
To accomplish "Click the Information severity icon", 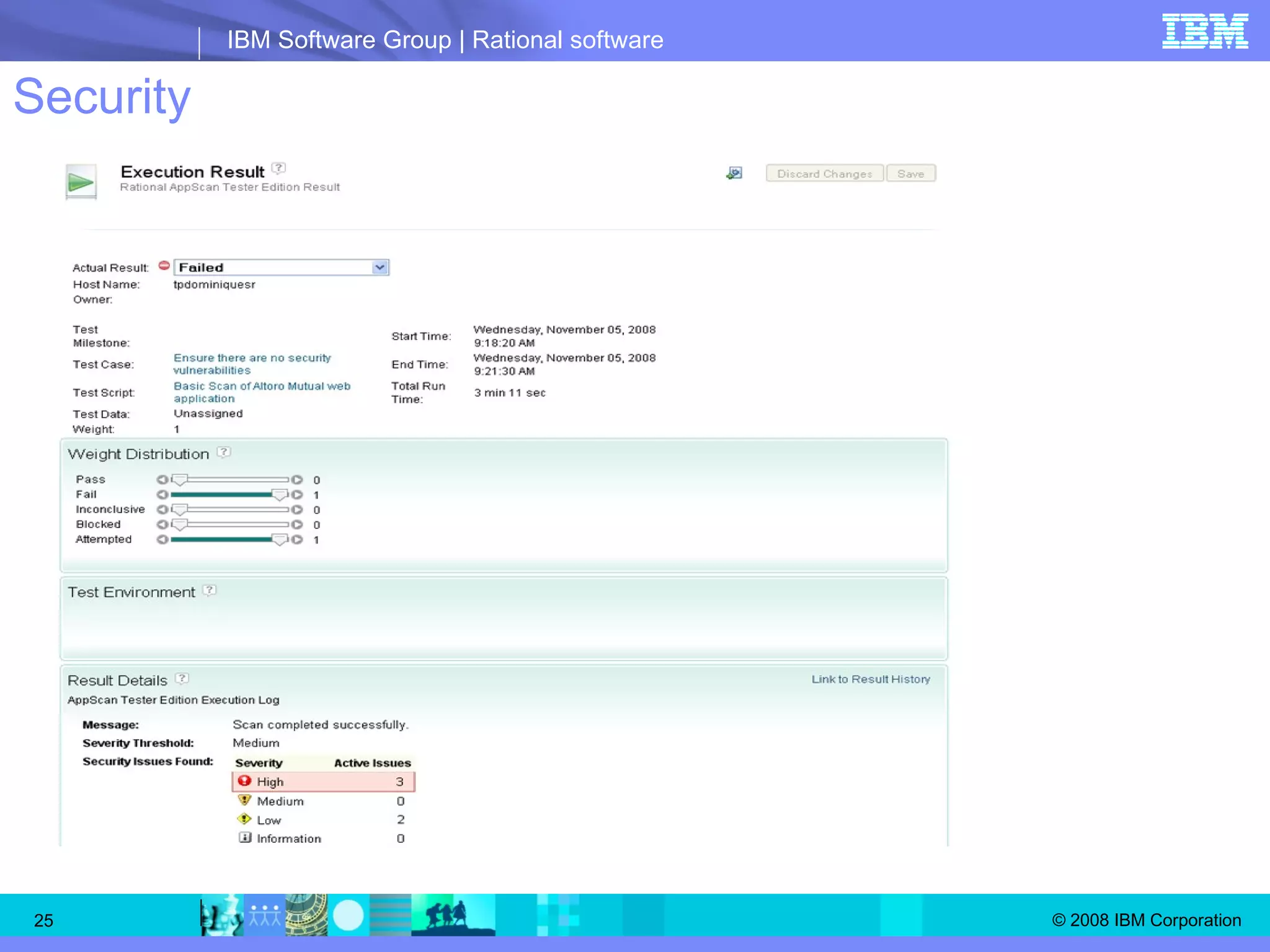I will pos(245,838).
